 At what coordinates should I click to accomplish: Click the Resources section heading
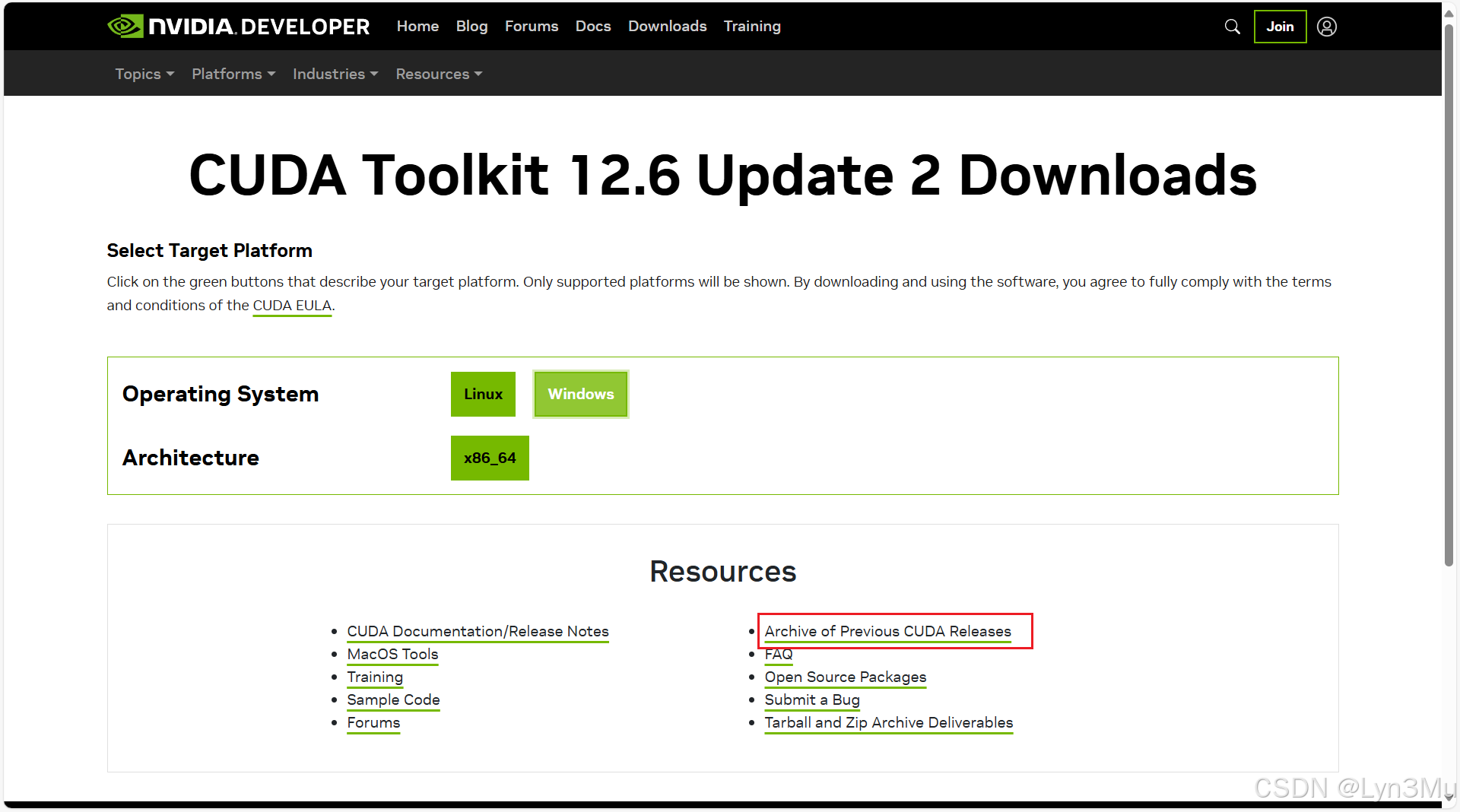[722, 571]
